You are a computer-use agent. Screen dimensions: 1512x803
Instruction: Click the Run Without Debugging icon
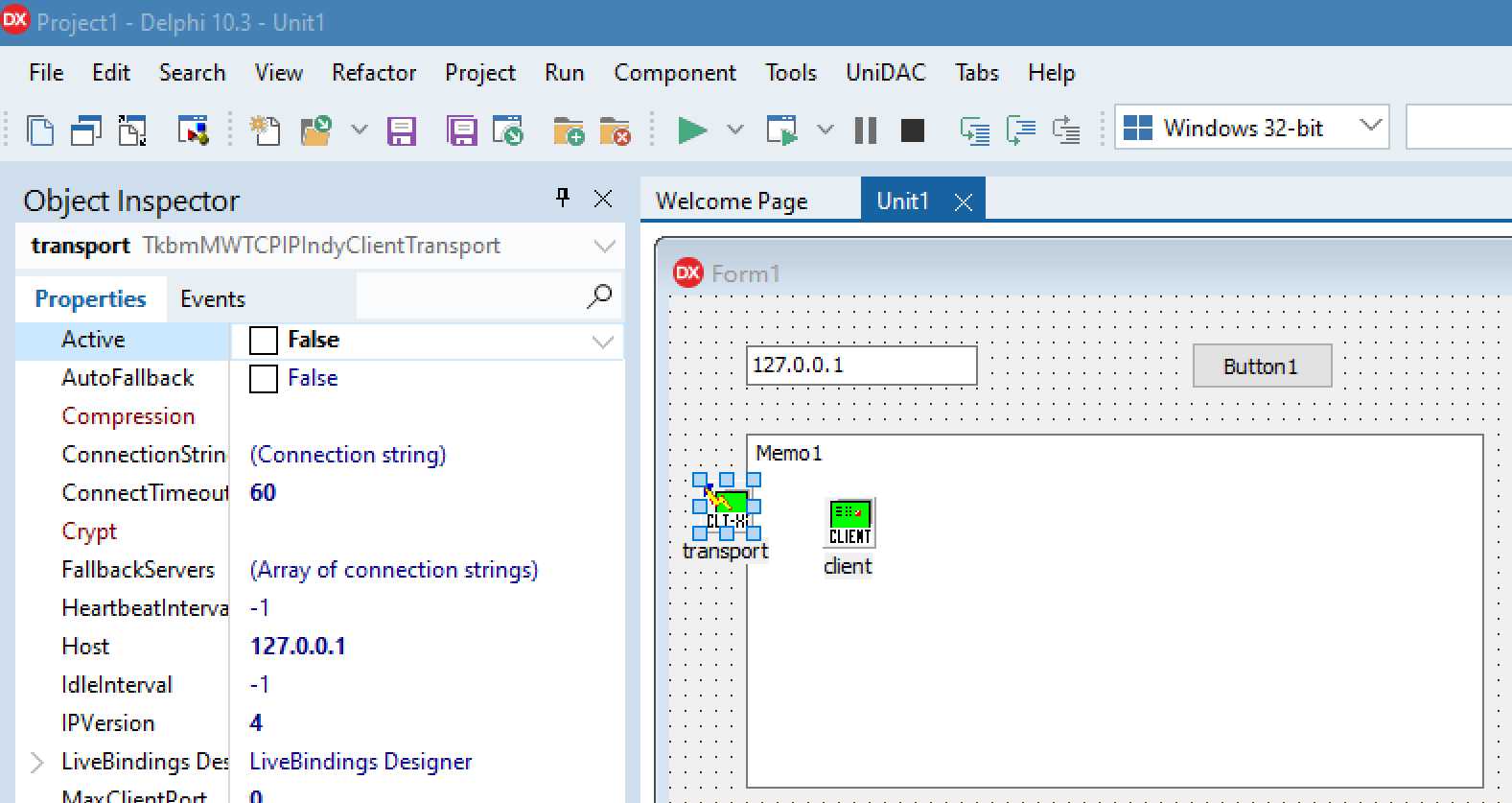[781, 130]
